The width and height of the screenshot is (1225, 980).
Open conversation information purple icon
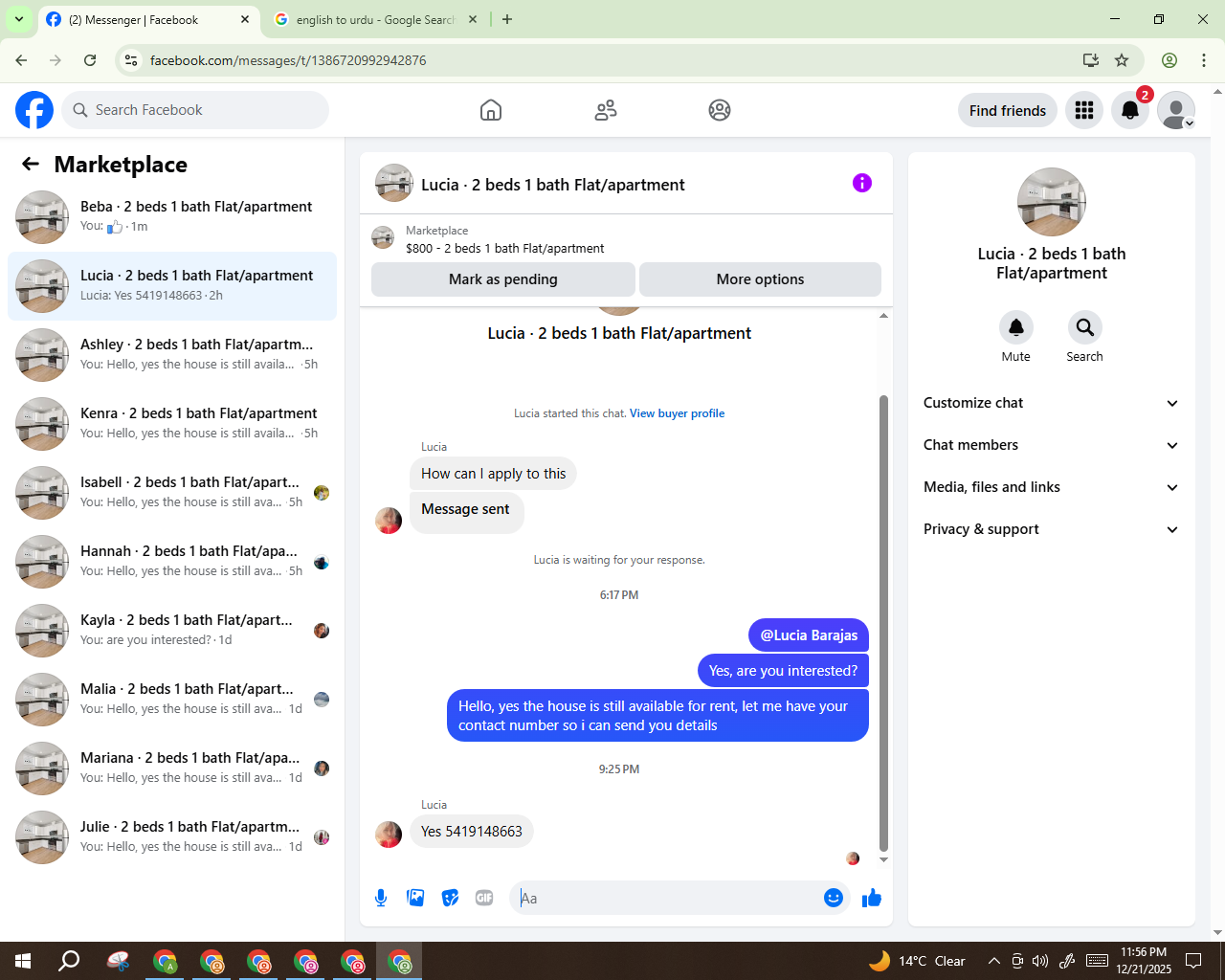pyautogui.click(x=862, y=183)
